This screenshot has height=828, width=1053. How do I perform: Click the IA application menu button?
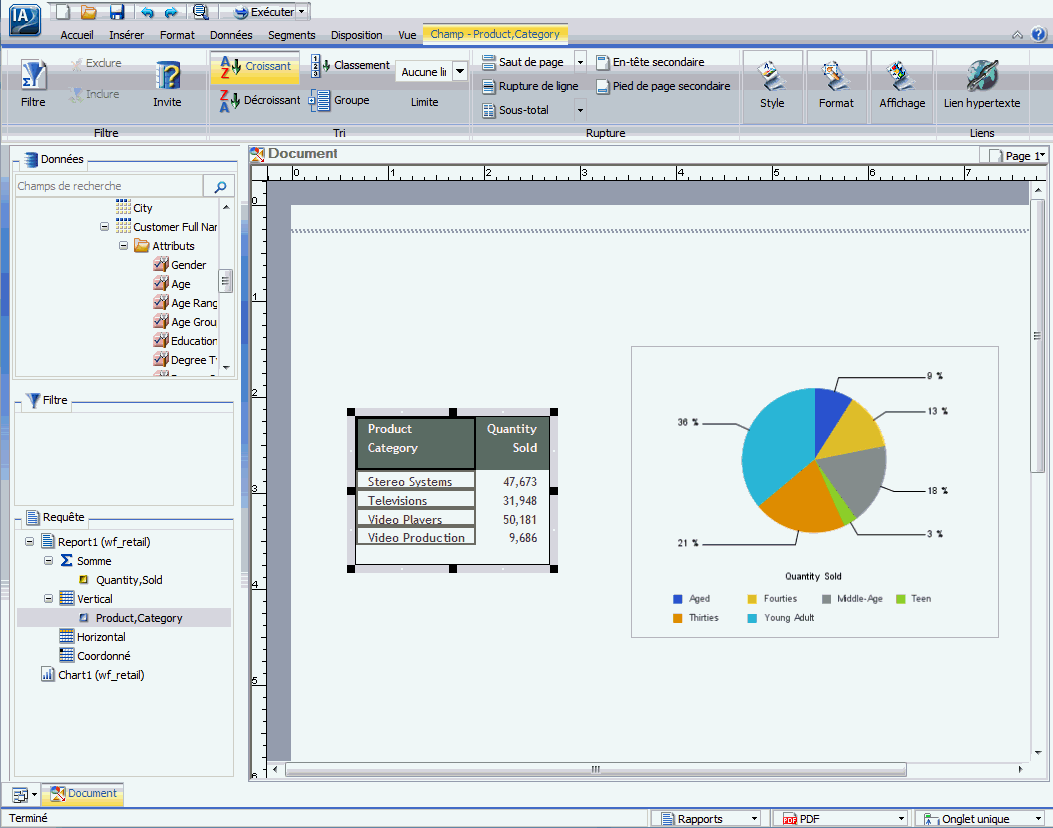coord(25,19)
